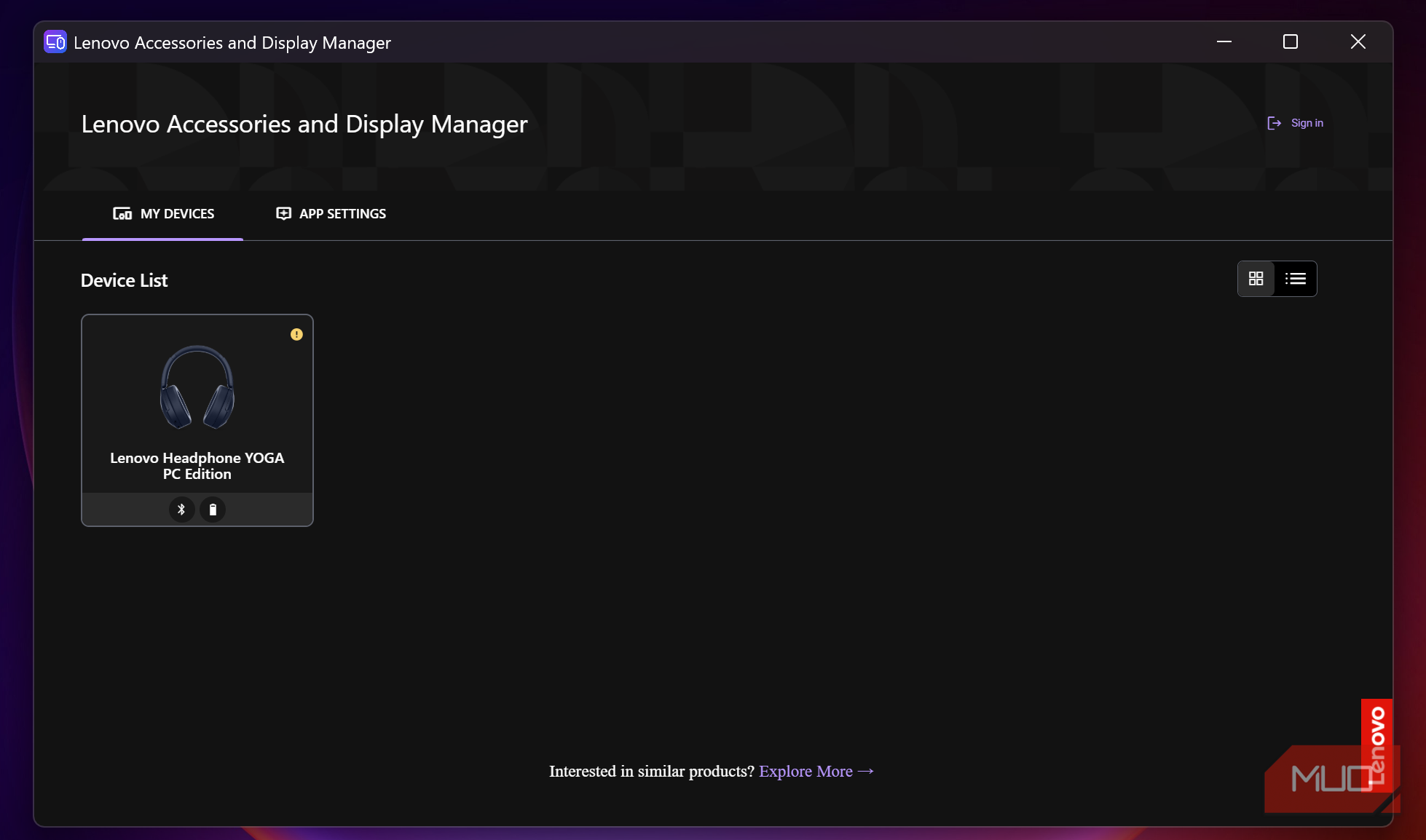The image size is (1426, 840).
Task: Switch to list view of devices
Action: tap(1296, 279)
